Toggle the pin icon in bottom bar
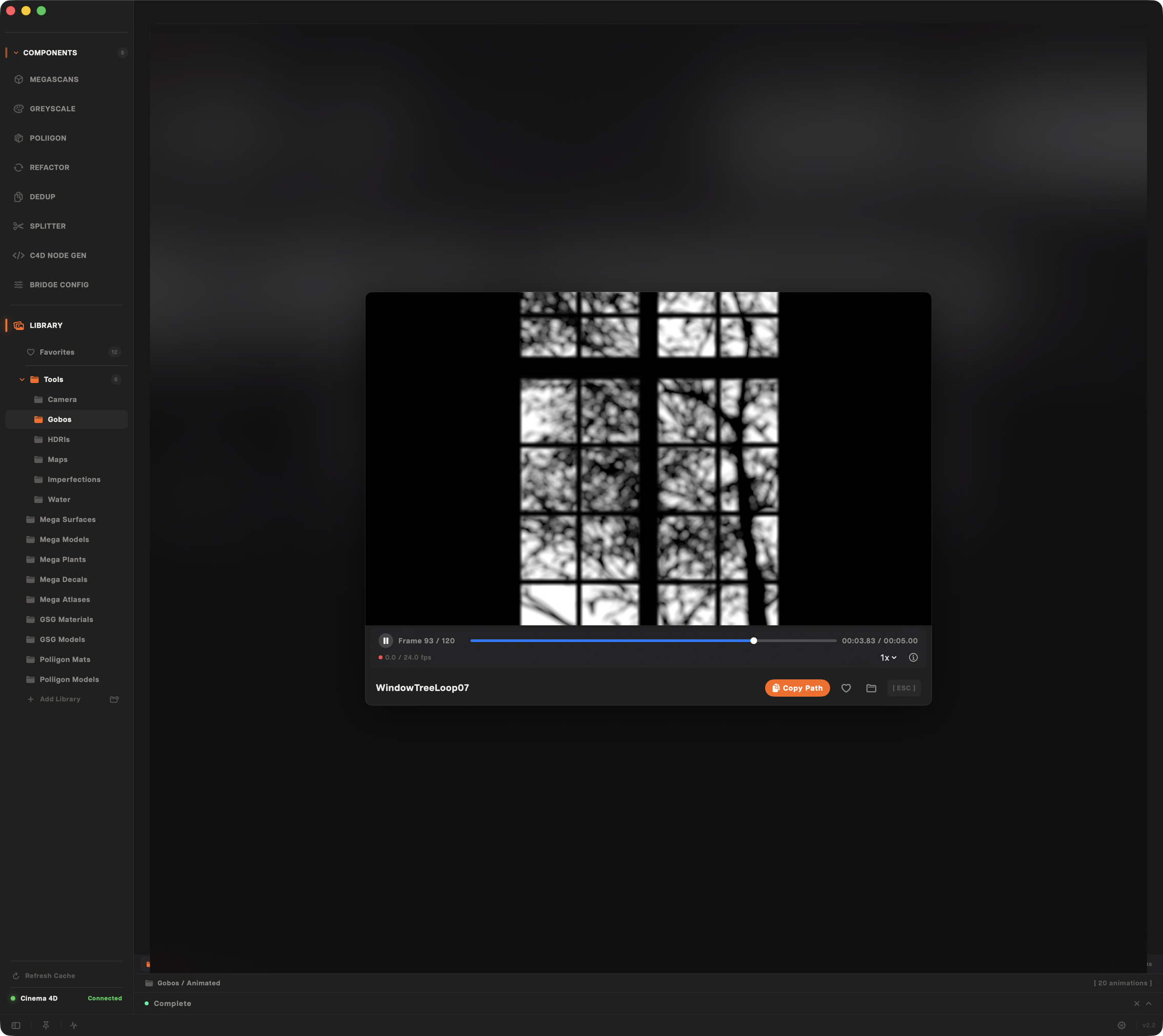 [46, 1025]
